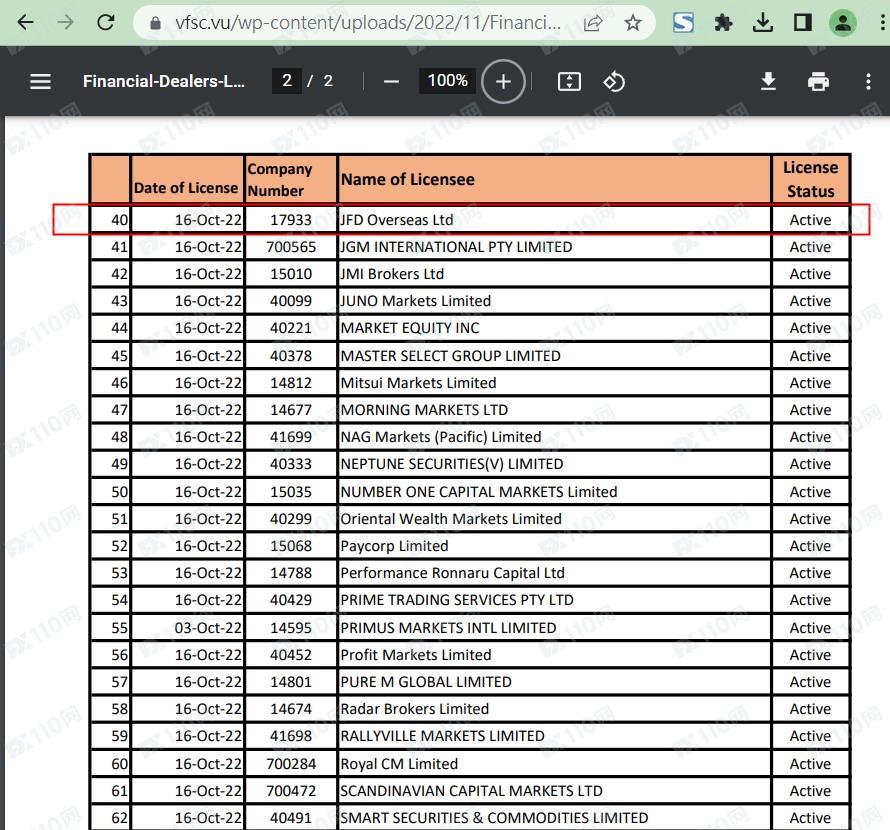This screenshot has width=890, height=830.
Task: Go forward in browser history
Action: [x=66, y=23]
